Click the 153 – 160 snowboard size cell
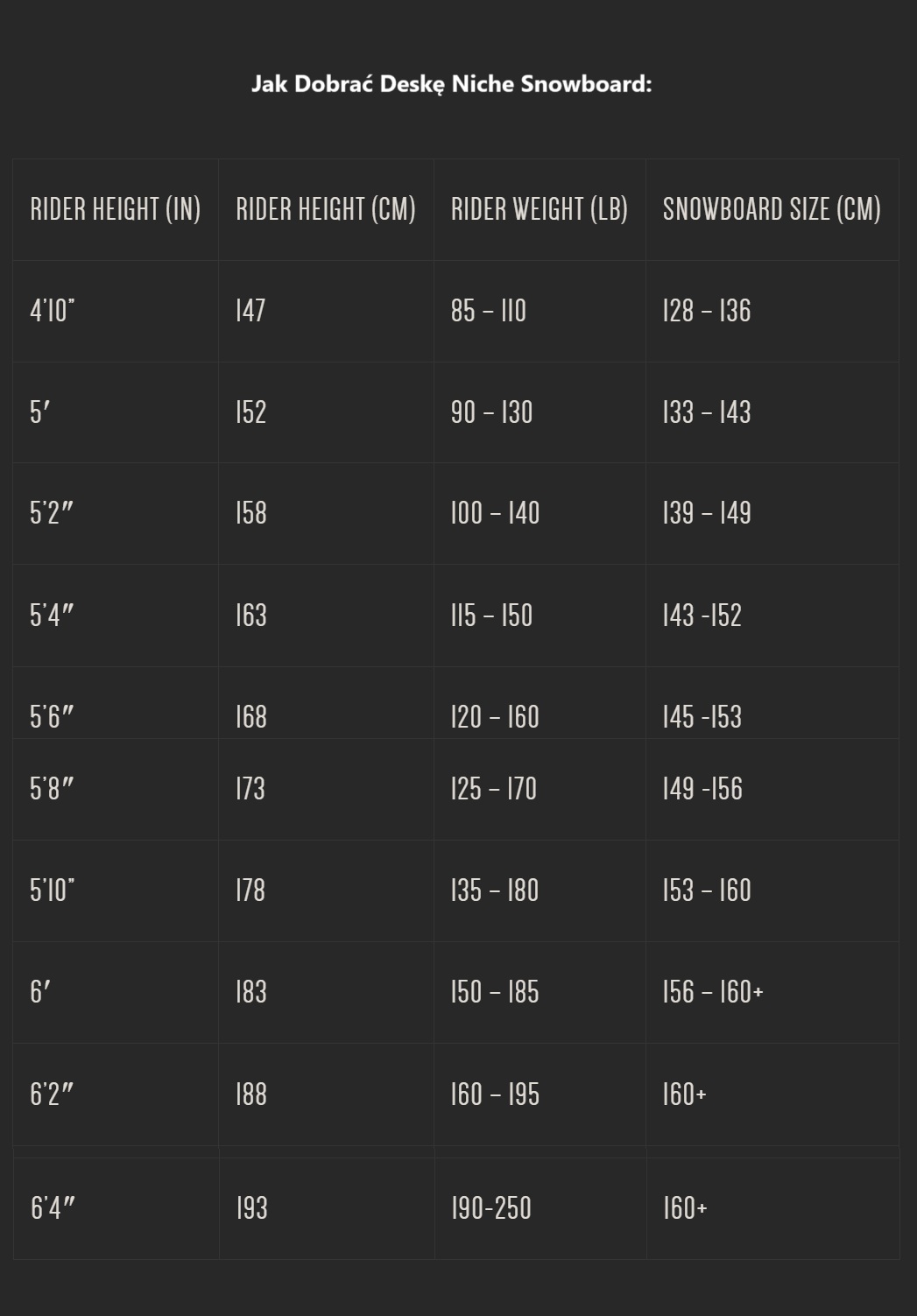The height and width of the screenshot is (1316, 917). pyautogui.click(x=707, y=890)
